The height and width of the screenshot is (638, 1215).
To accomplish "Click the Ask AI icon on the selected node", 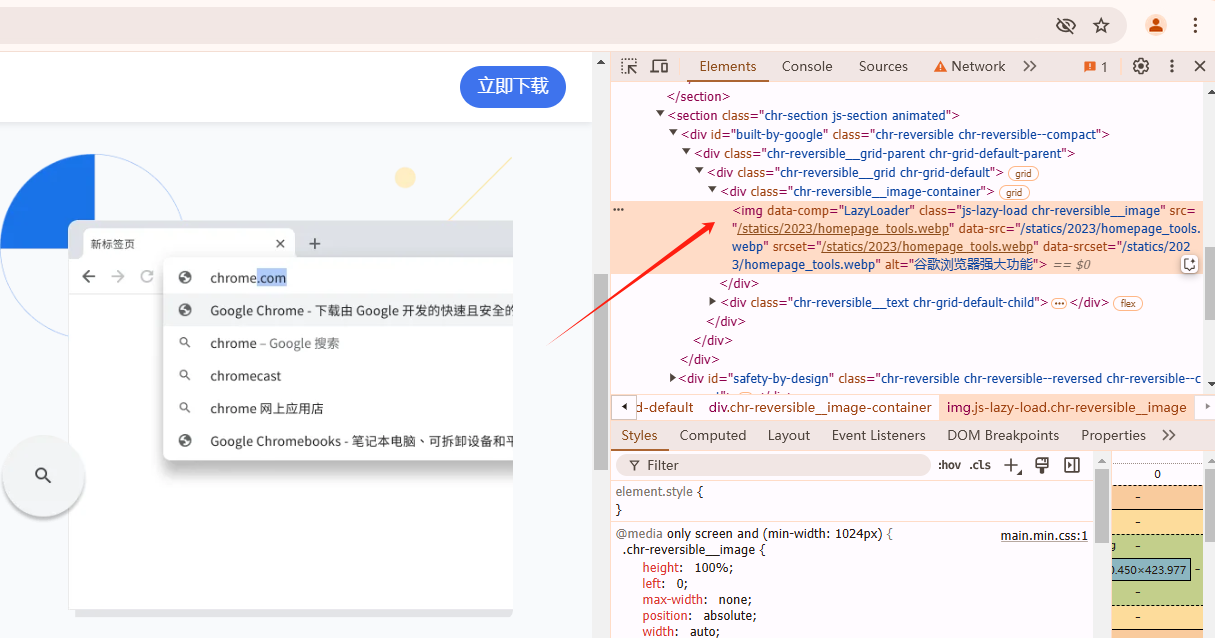I will (x=1189, y=264).
